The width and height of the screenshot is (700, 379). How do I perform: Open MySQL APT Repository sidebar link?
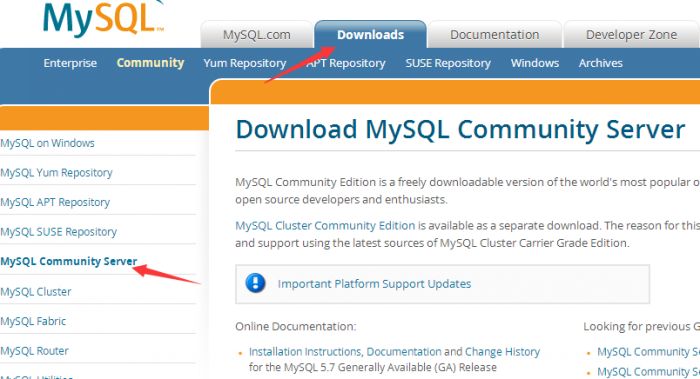point(55,202)
